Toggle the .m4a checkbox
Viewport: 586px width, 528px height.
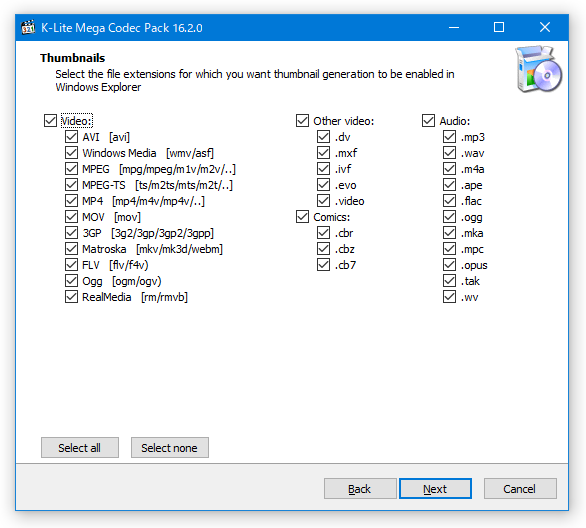tap(450, 169)
